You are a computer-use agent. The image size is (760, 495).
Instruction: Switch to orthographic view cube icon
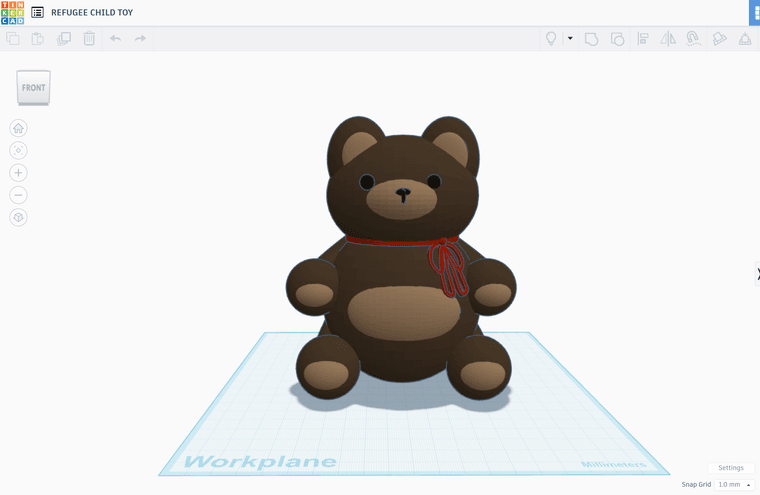coord(18,217)
